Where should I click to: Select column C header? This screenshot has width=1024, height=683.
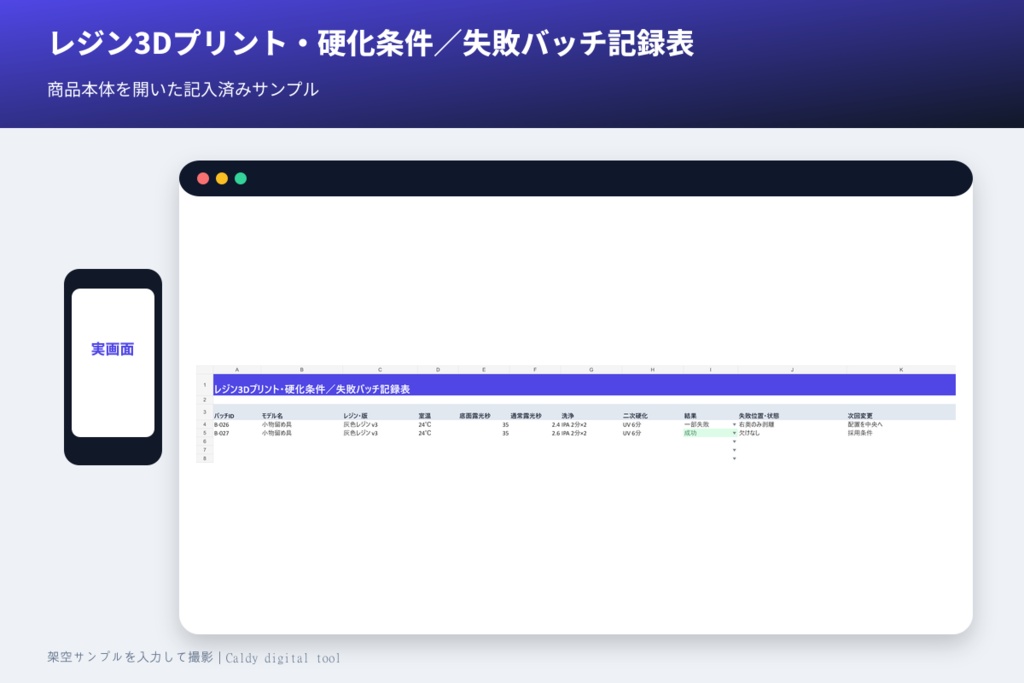379,370
